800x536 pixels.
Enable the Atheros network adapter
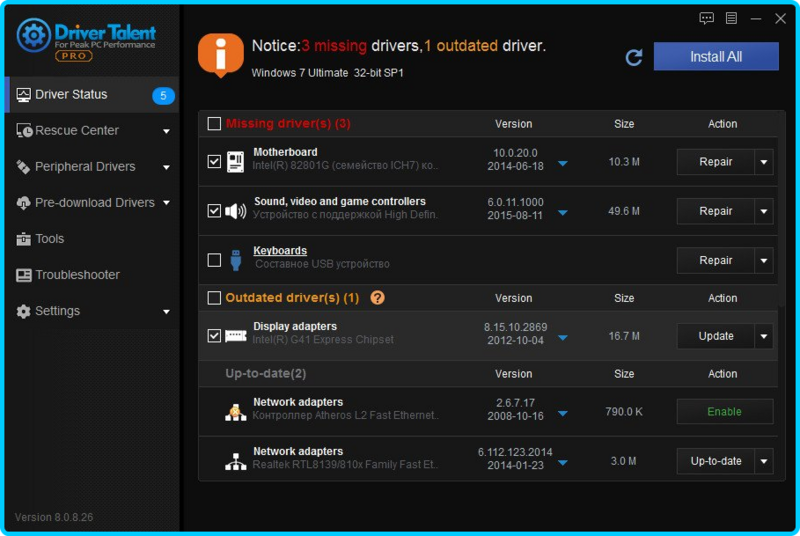tap(724, 412)
